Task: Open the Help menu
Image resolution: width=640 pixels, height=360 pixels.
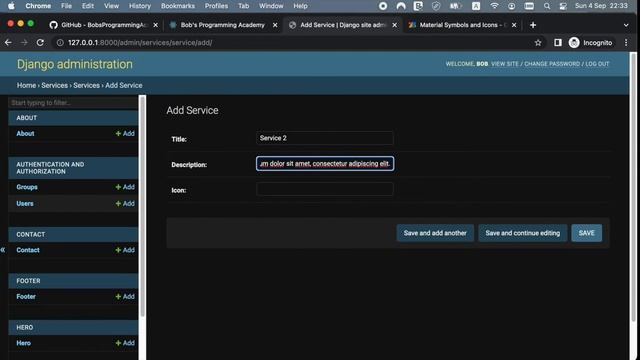Action: (300, 6)
